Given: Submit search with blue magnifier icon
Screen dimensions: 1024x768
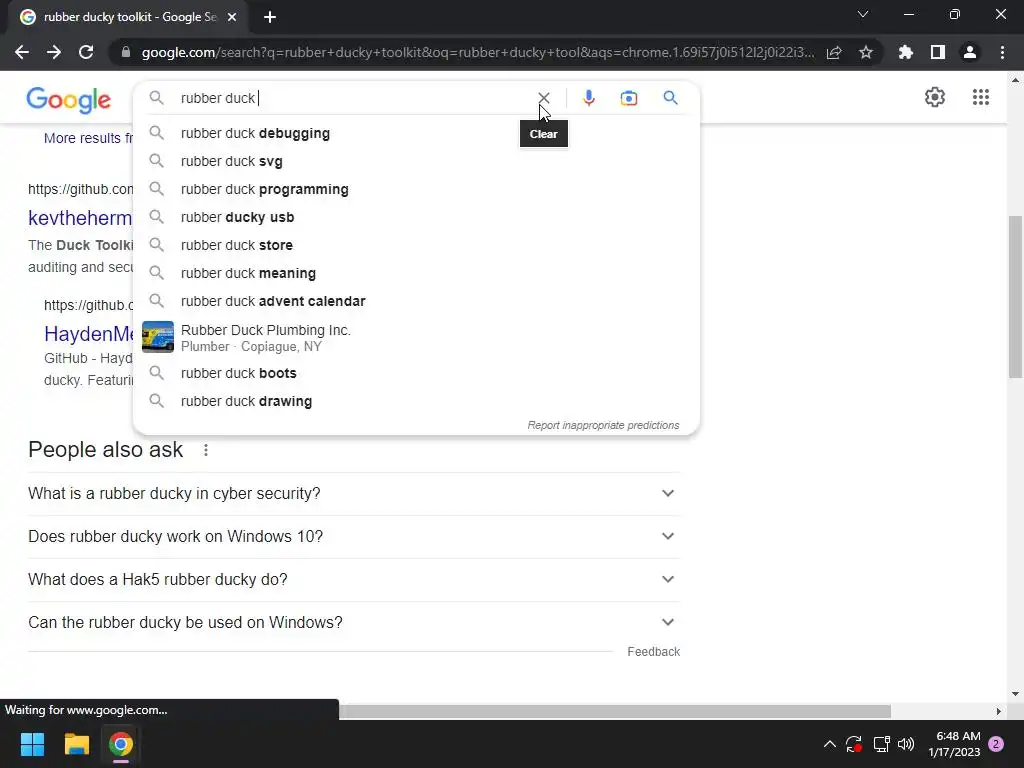Looking at the screenshot, I should pos(670,98).
